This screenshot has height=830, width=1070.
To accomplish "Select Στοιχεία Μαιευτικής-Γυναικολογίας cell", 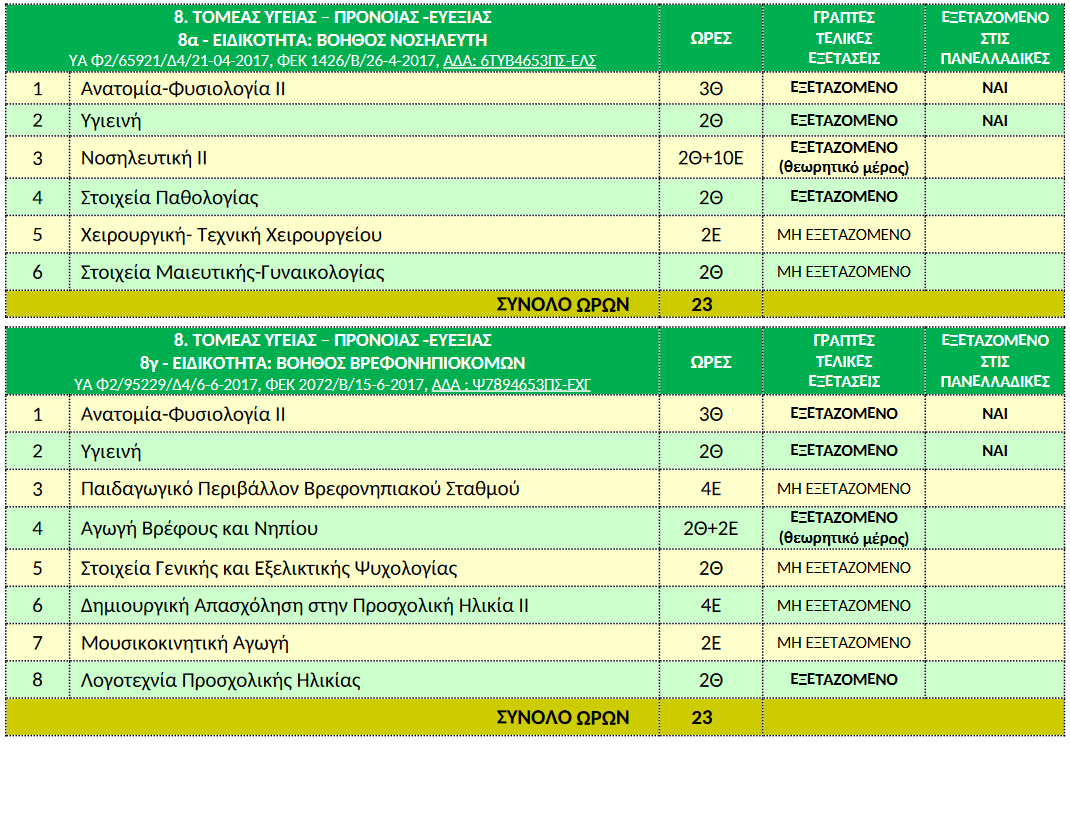I will coord(232,272).
